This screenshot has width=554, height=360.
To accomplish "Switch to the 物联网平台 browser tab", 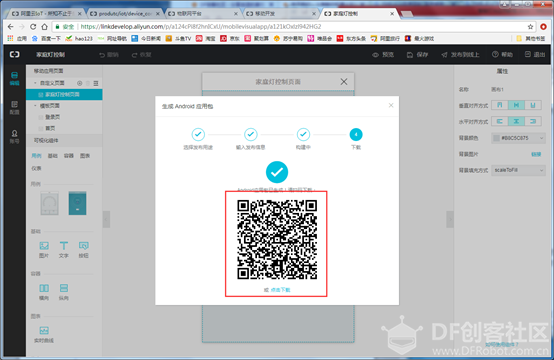I will pos(203,14).
